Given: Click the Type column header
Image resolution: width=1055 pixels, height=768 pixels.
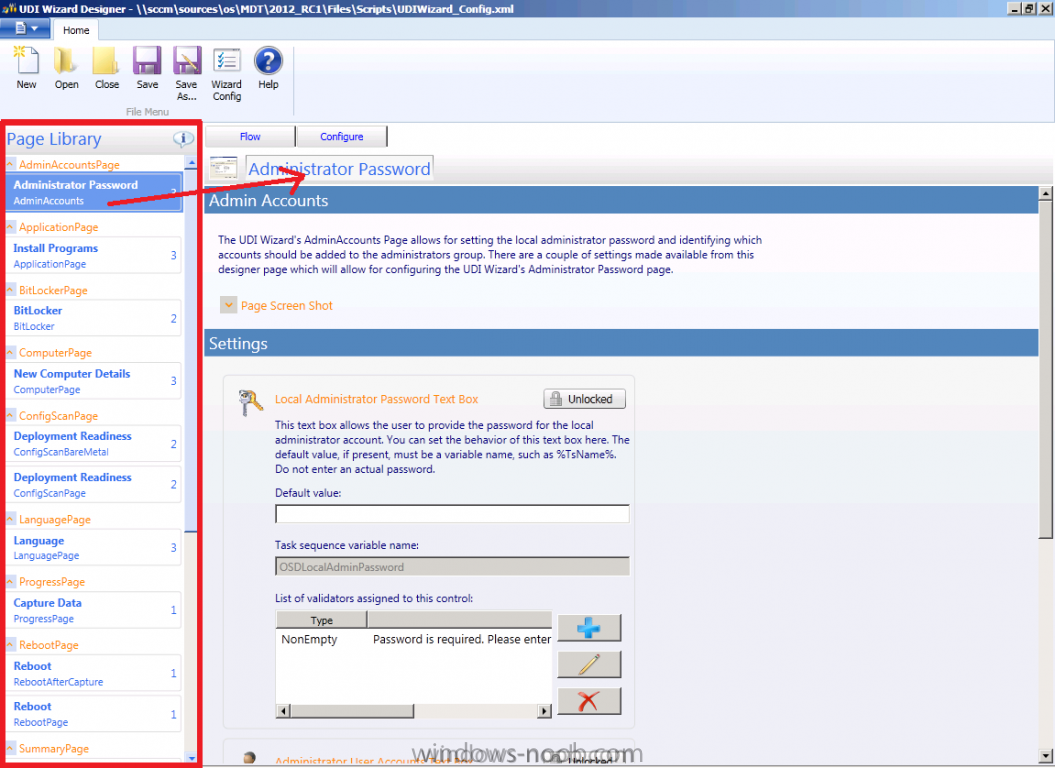Looking at the screenshot, I should tap(322, 620).
